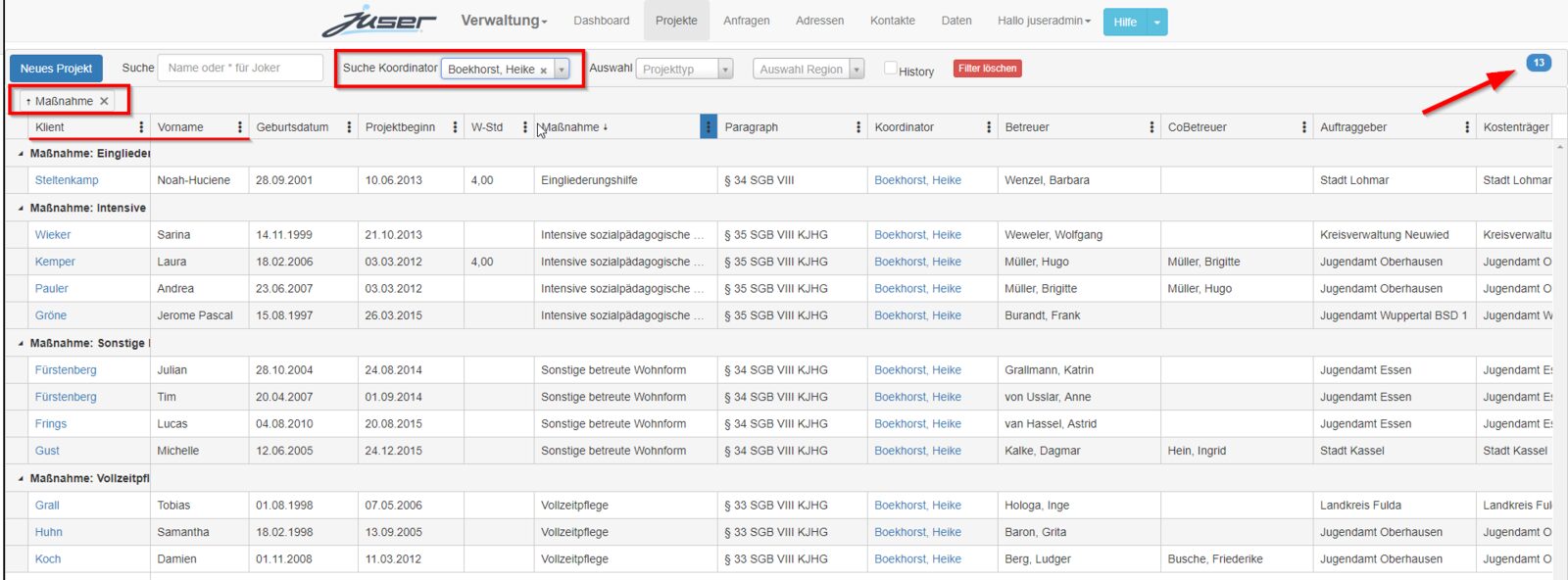The width and height of the screenshot is (1568, 580).
Task: Click the Neues Projekt button
Action: (x=56, y=69)
